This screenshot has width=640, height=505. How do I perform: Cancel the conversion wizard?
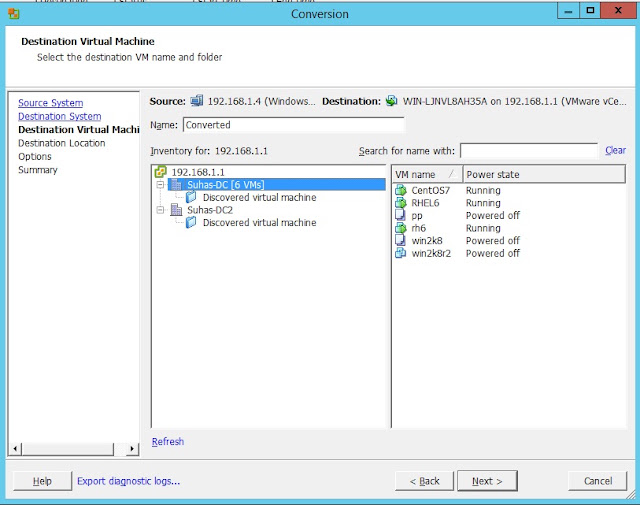(598, 481)
